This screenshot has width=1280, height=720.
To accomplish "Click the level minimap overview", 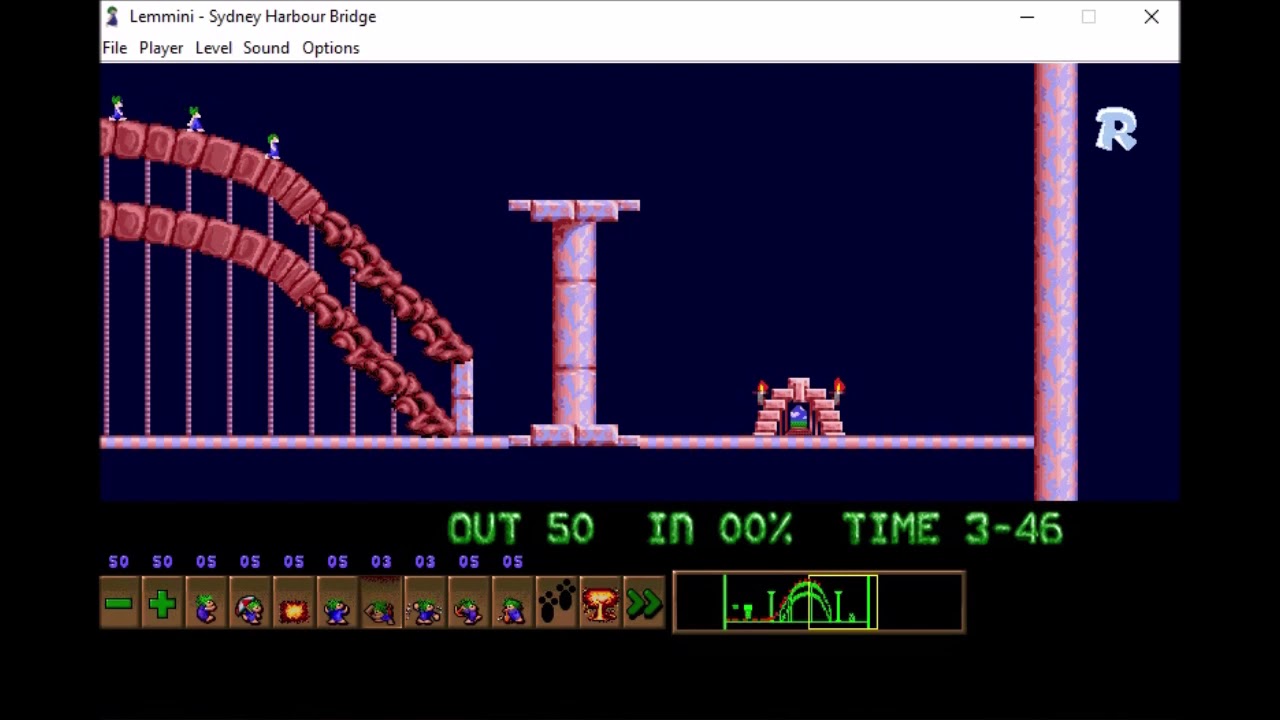I will [819, 602].
